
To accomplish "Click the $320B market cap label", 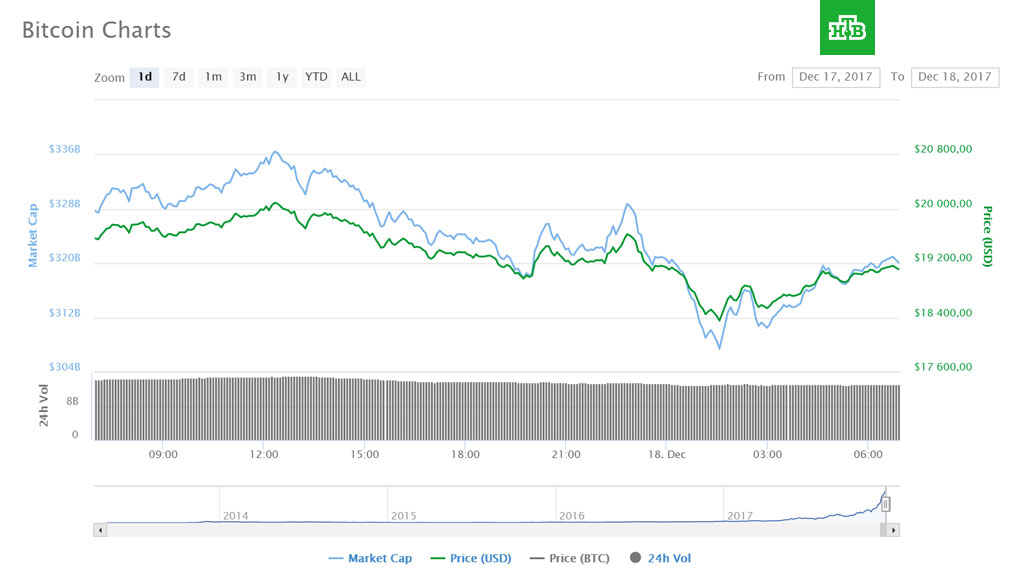I will pos(65,258).
